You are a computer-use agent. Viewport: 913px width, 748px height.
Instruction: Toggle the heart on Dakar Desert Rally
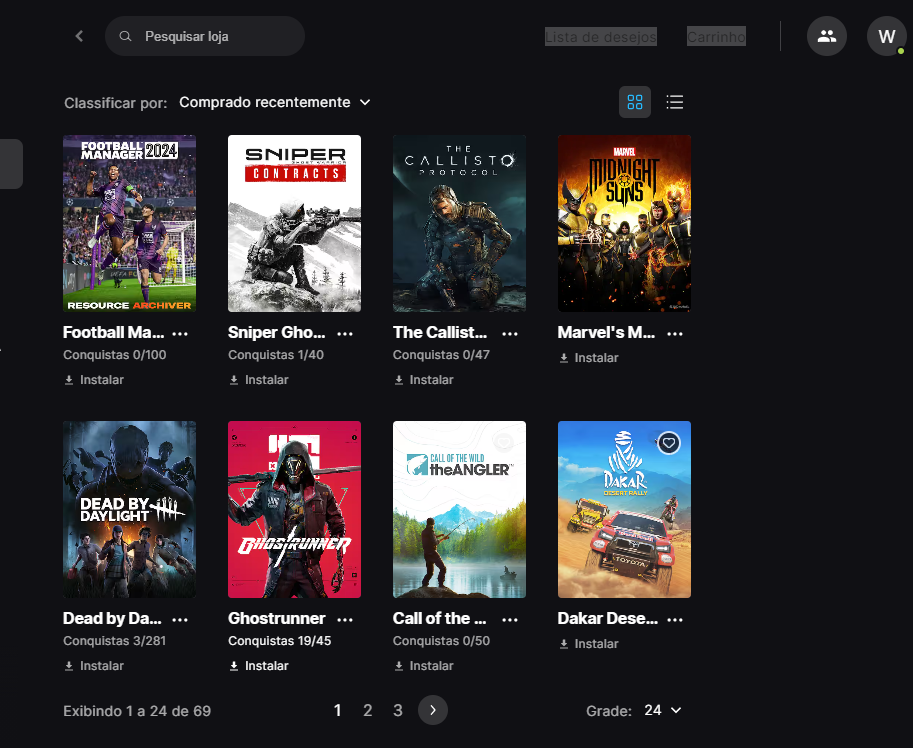point(669,442)
